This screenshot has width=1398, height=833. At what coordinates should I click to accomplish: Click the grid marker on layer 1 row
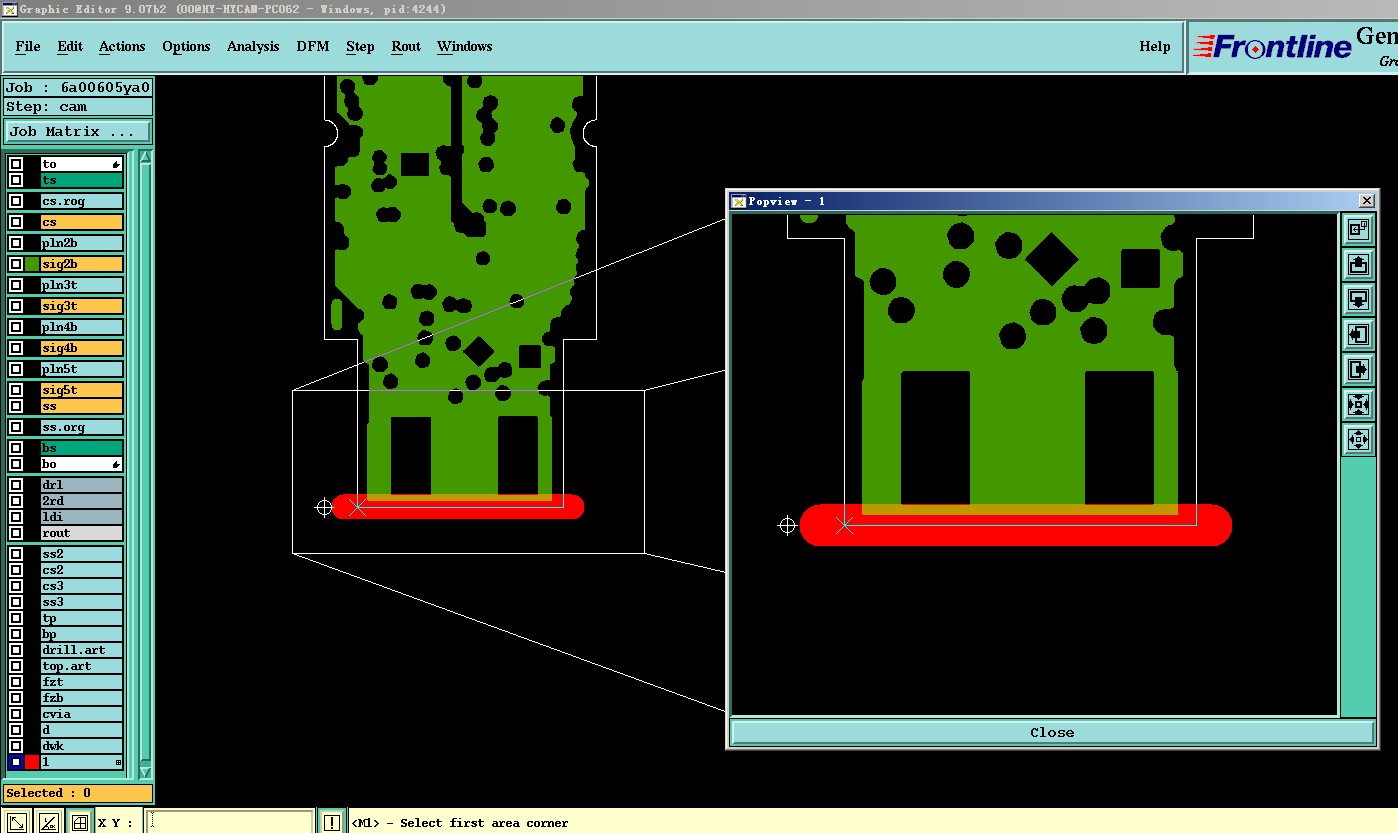(x=118, y=762)
